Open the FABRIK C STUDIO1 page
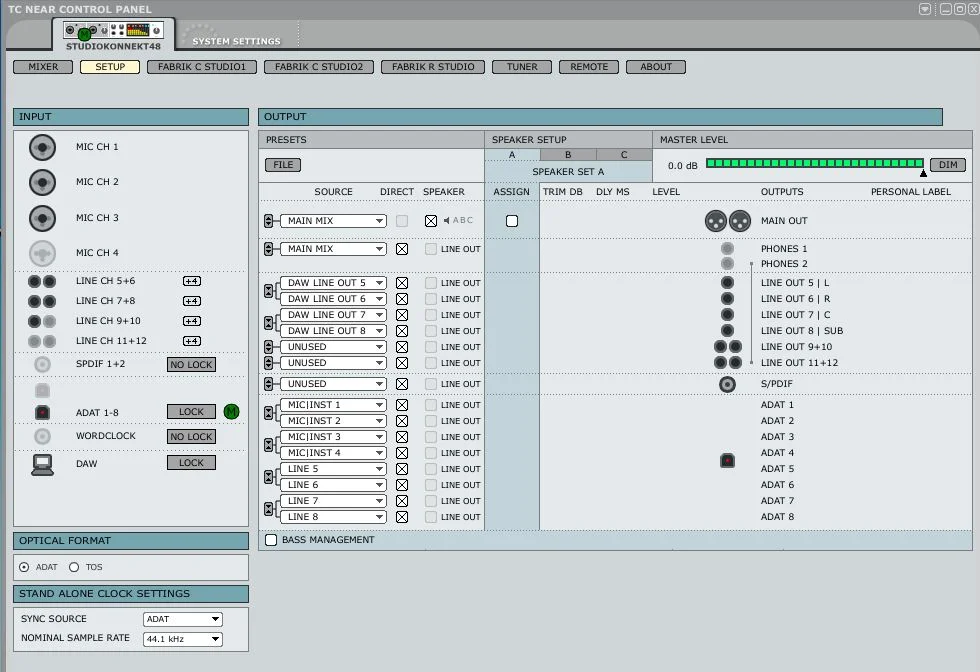This screenshot has width=980, height=672. [x=202, y=67]
